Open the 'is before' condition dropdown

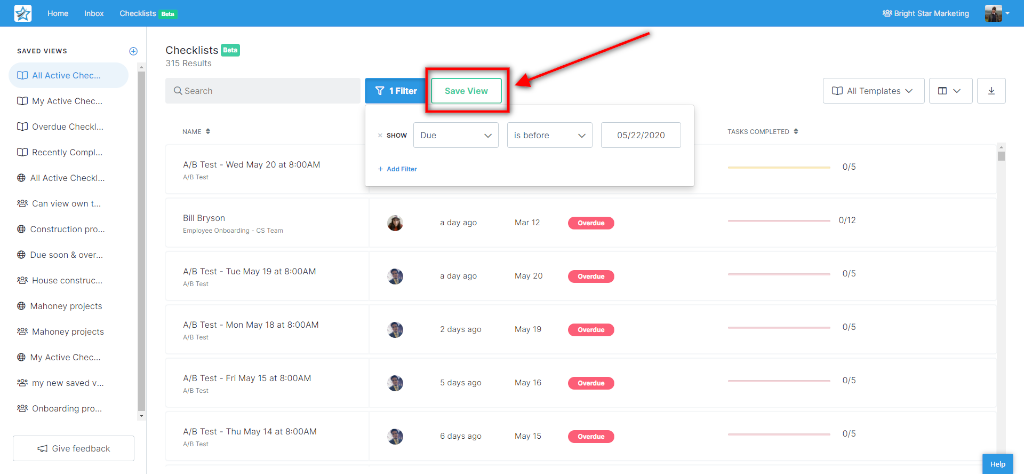[550, 135]
